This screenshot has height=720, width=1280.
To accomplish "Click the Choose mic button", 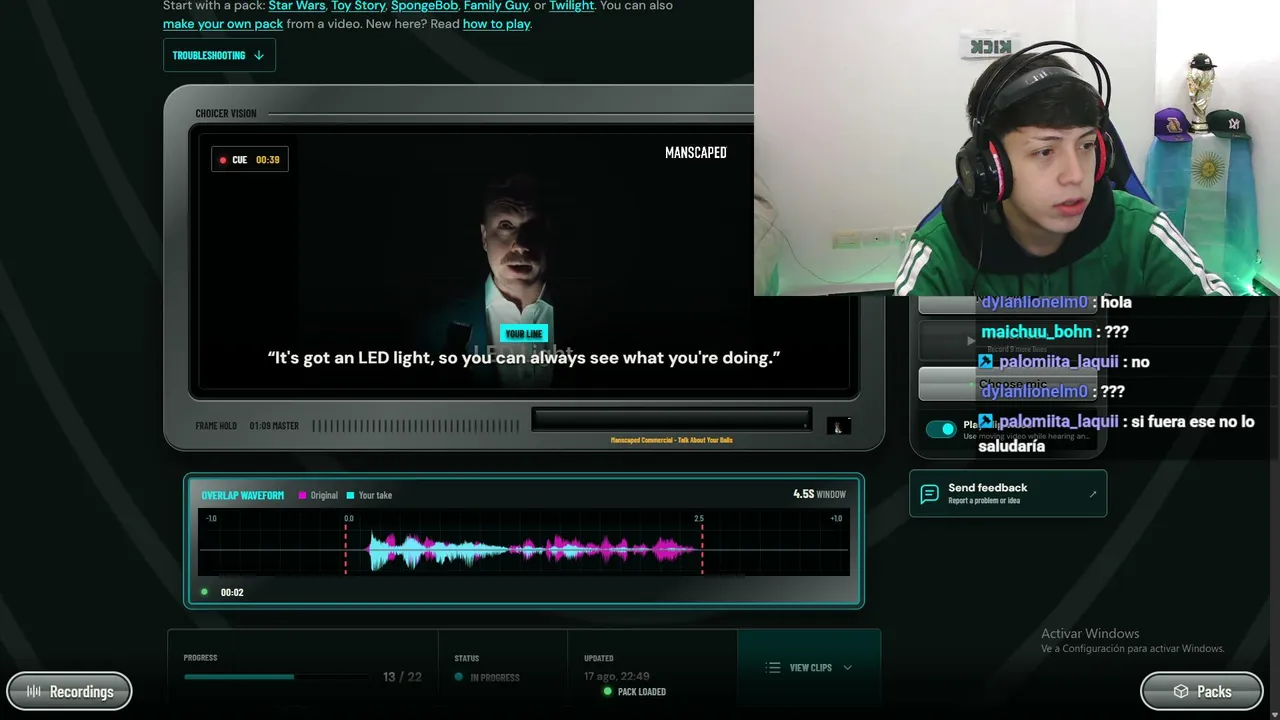I will pos(1010,384).
